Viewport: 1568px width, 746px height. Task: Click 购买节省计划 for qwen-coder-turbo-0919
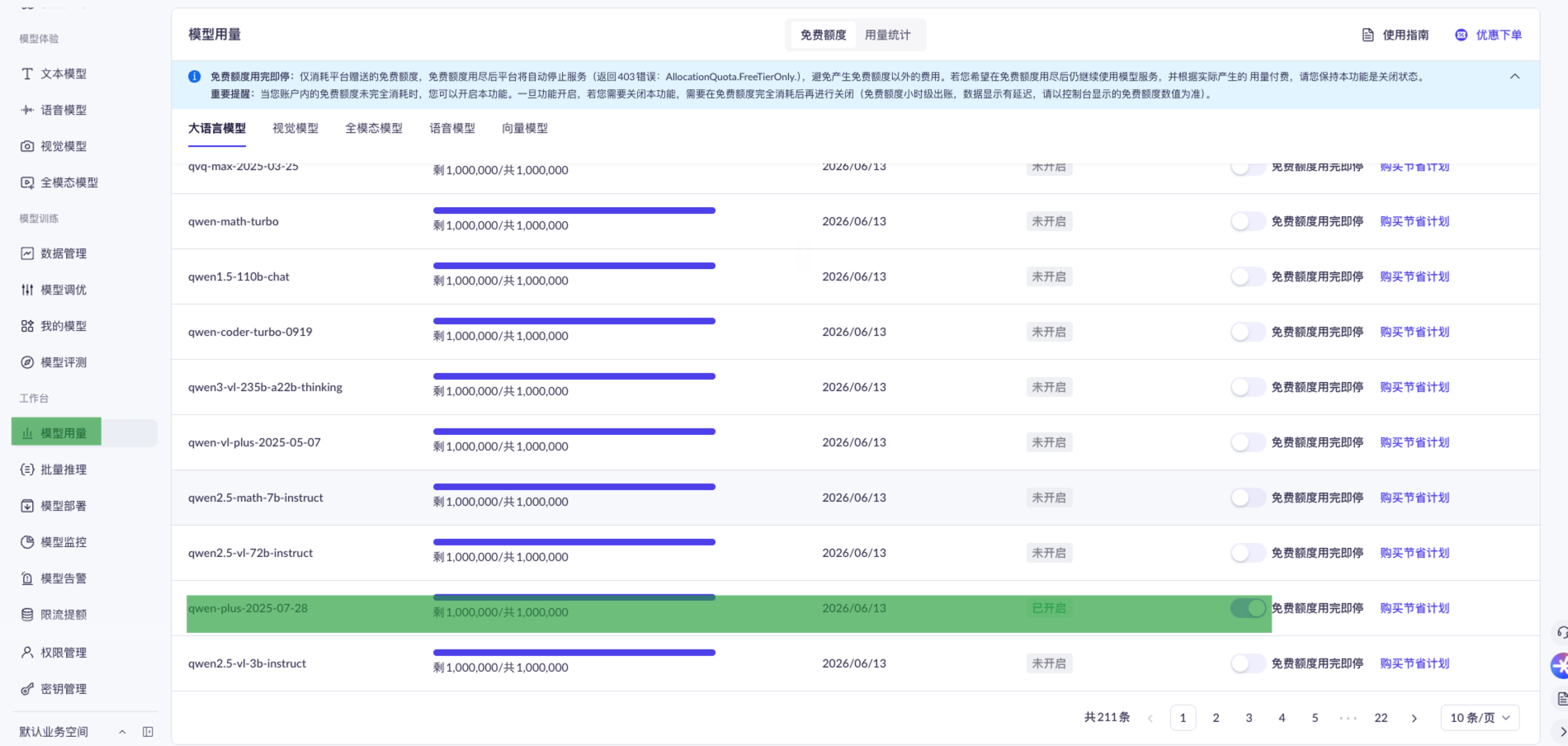[1413, 332]
